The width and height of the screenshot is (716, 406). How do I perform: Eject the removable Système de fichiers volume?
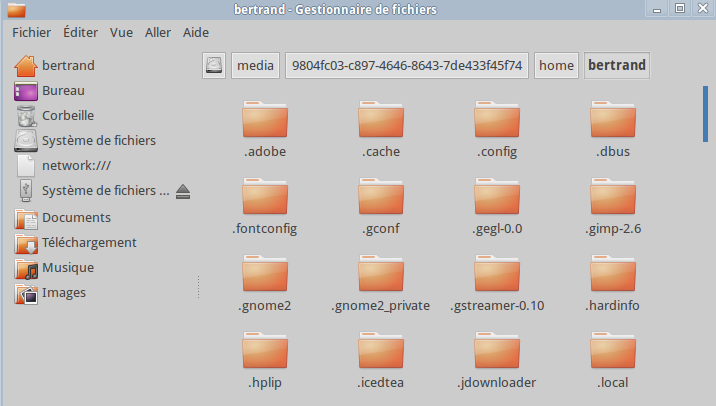pos(182,191)
